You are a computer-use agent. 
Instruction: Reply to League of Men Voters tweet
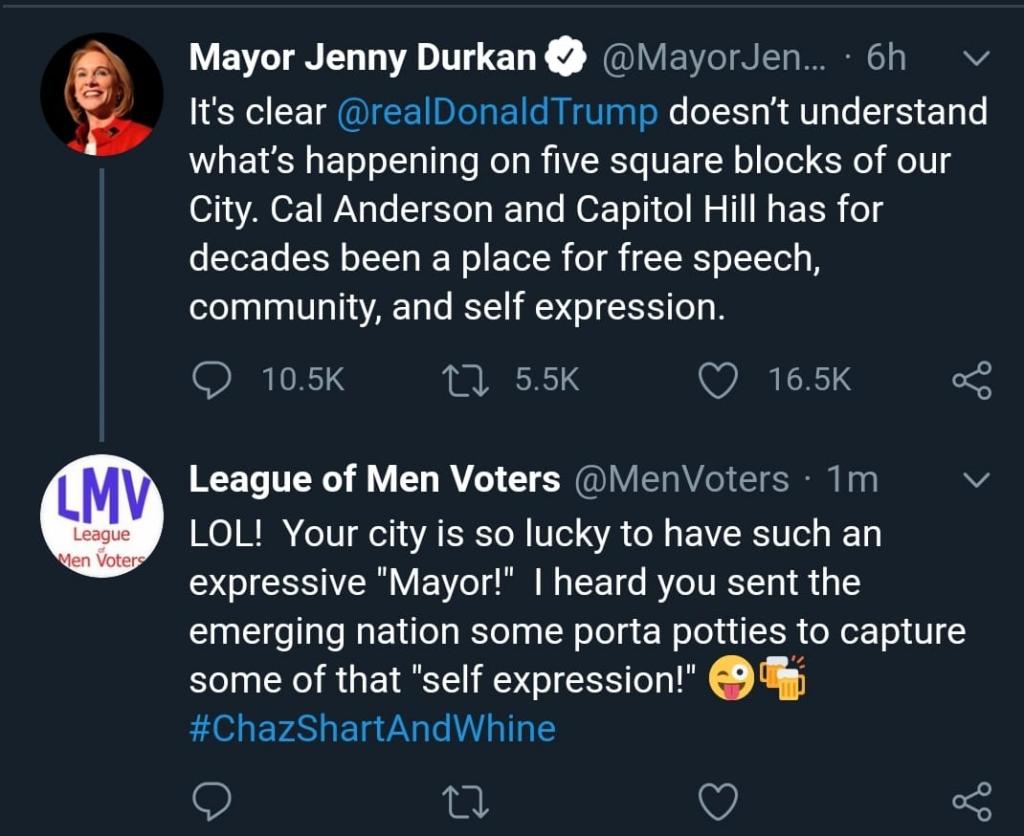coord(211,800)
